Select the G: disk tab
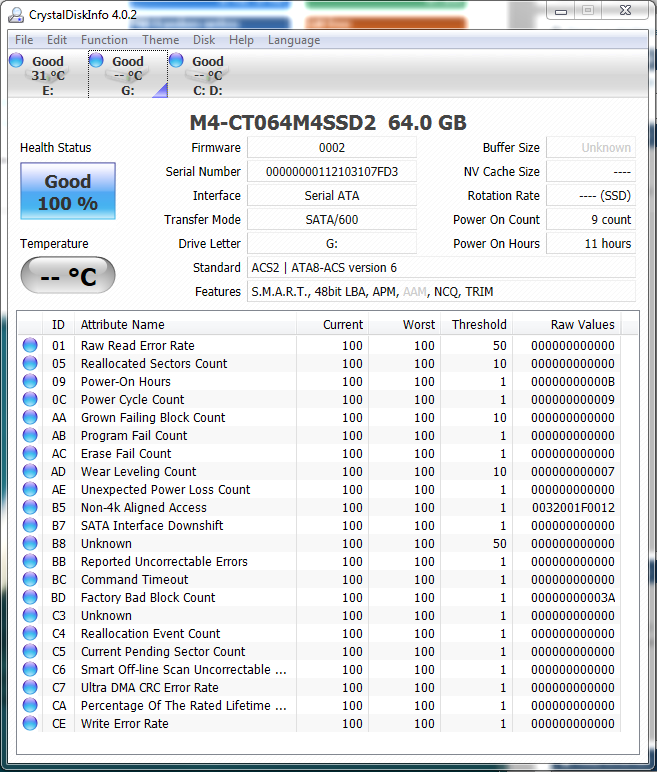 coord(128,74)
